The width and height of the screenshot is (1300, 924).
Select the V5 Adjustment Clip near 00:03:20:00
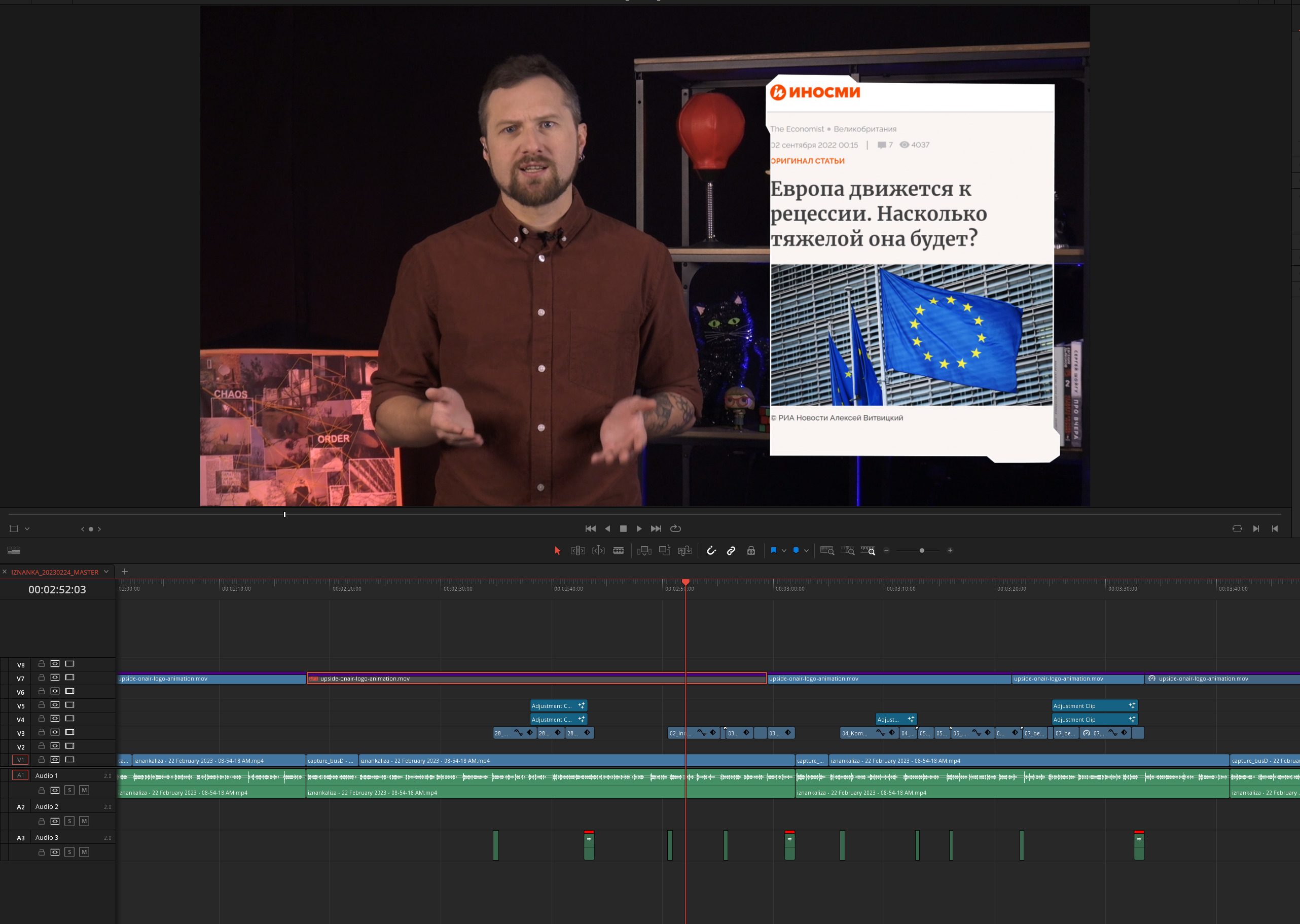pos(1095,705)
